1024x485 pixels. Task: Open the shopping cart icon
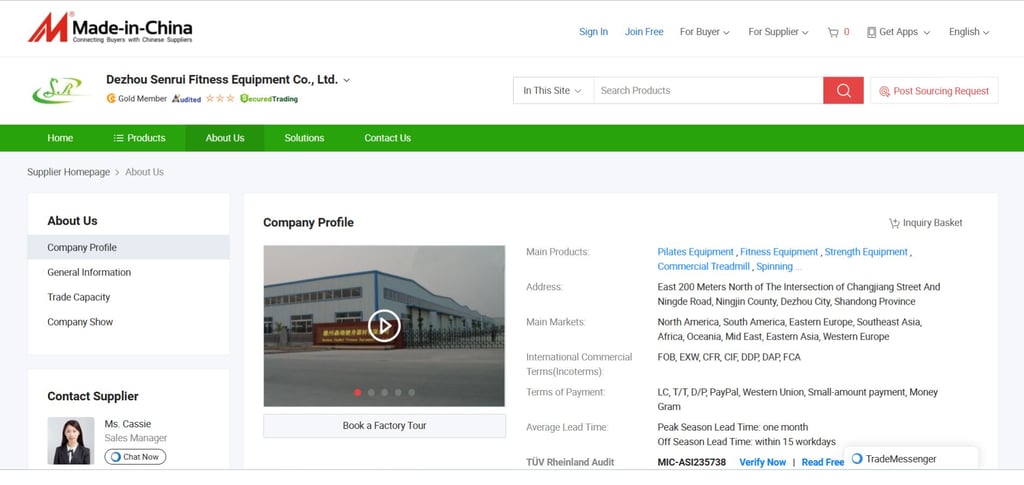(x=833, y=32)
